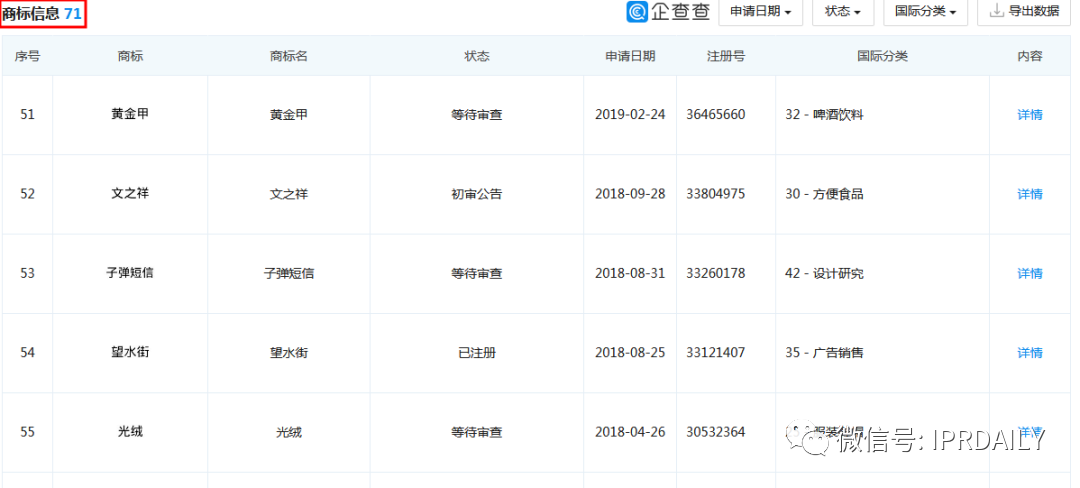This screenshot has height=488, width=1080.
Task: Click application date 2018-08-25
Action: coord(630,352)
